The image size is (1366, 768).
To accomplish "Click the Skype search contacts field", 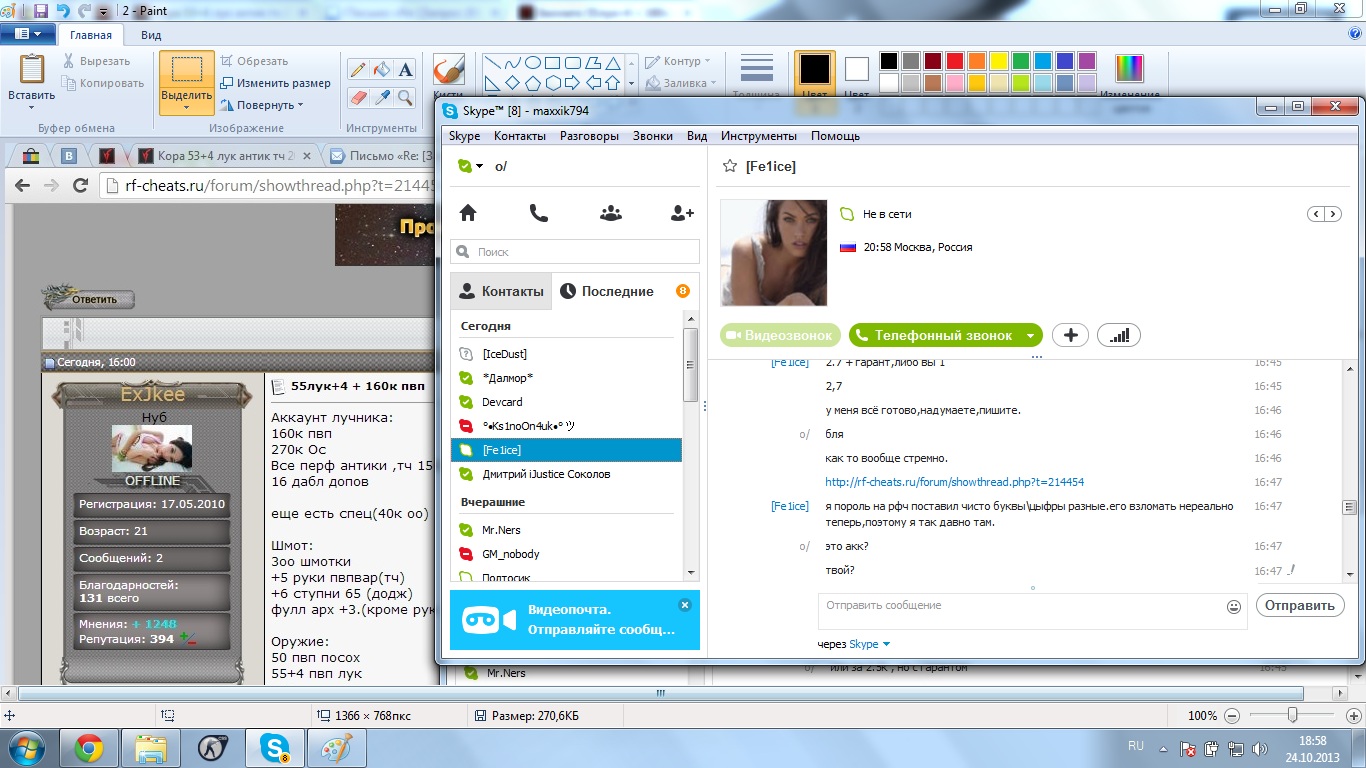I will (x=575, y=252).
